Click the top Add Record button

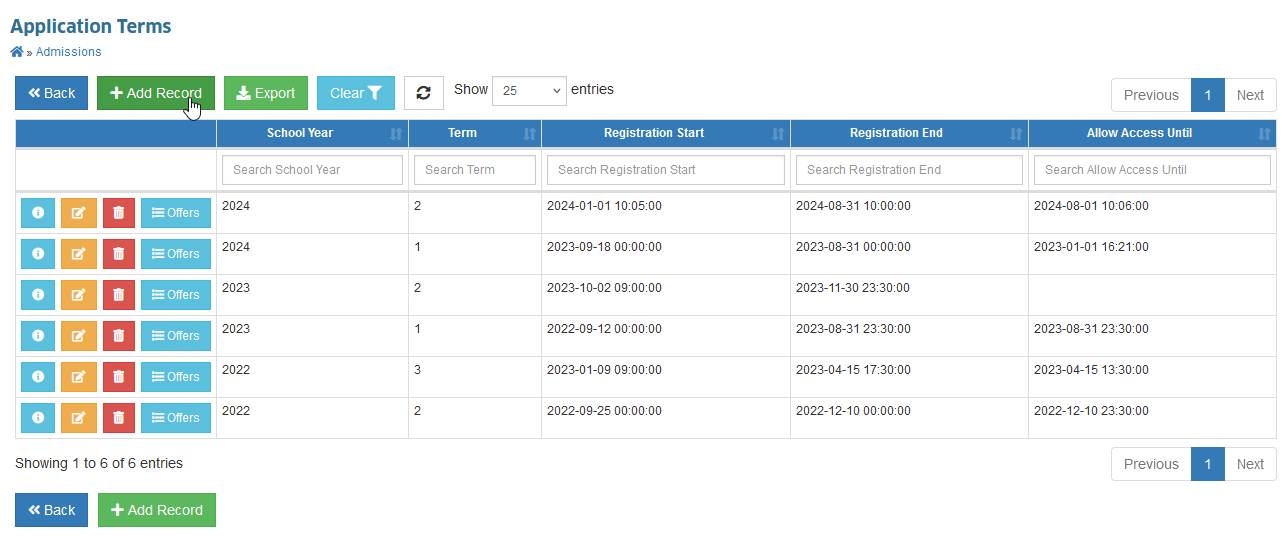[x=156, y=93]
